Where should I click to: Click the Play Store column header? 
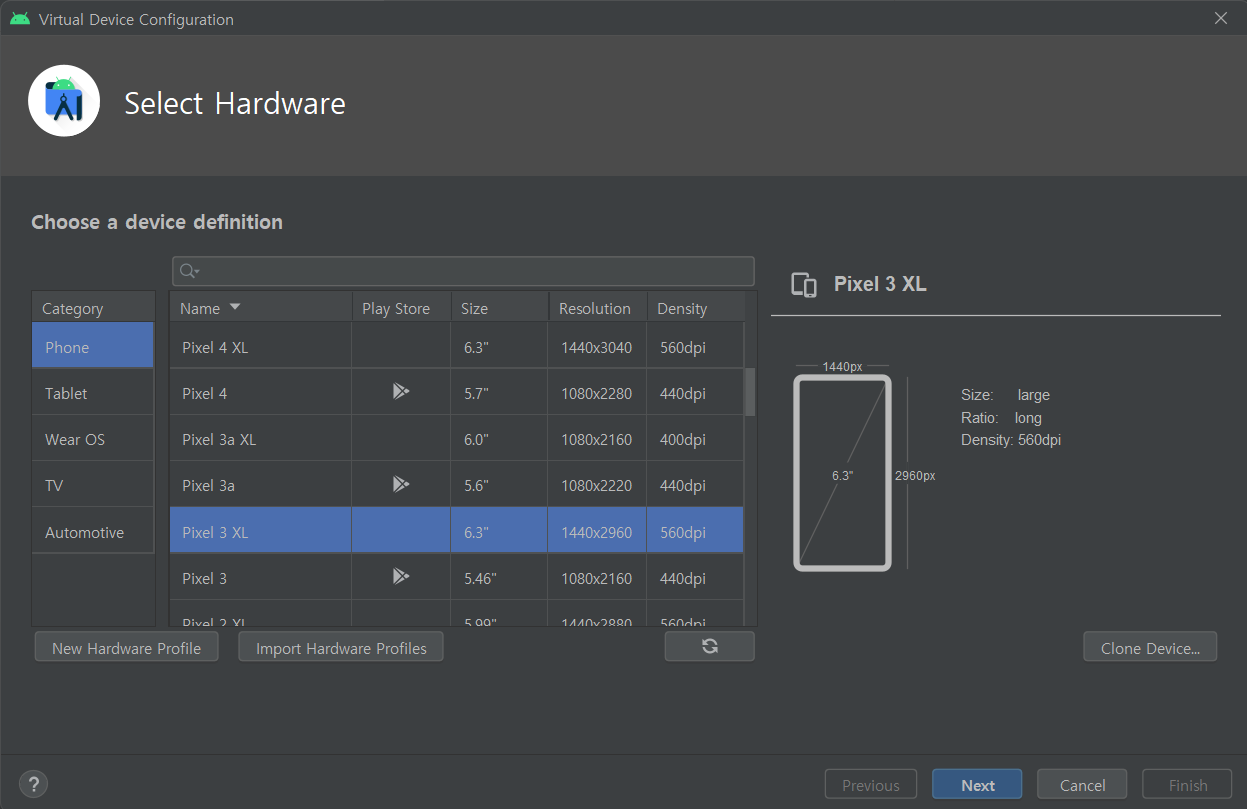[401, 308]
